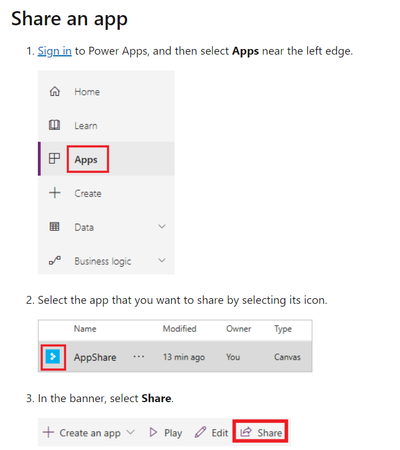Image resolution: width=400 pixels, height=450 pixels.
Task: Select Home in the left navigation
Action: [87, 92]
